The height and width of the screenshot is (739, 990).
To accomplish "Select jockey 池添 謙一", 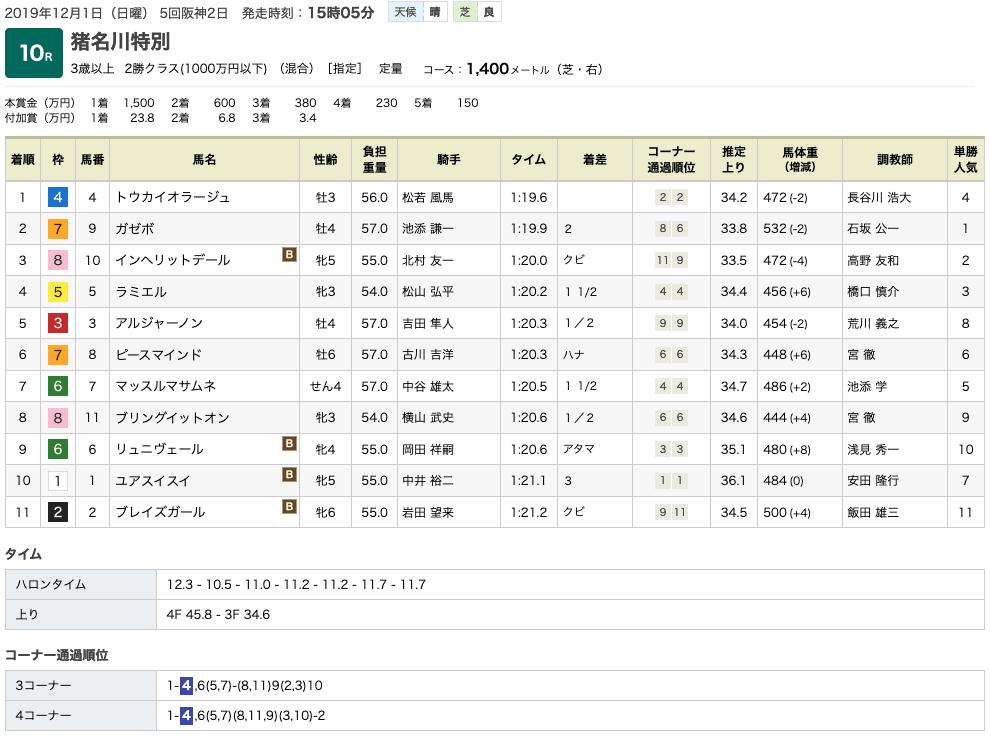I will point(427,229).
